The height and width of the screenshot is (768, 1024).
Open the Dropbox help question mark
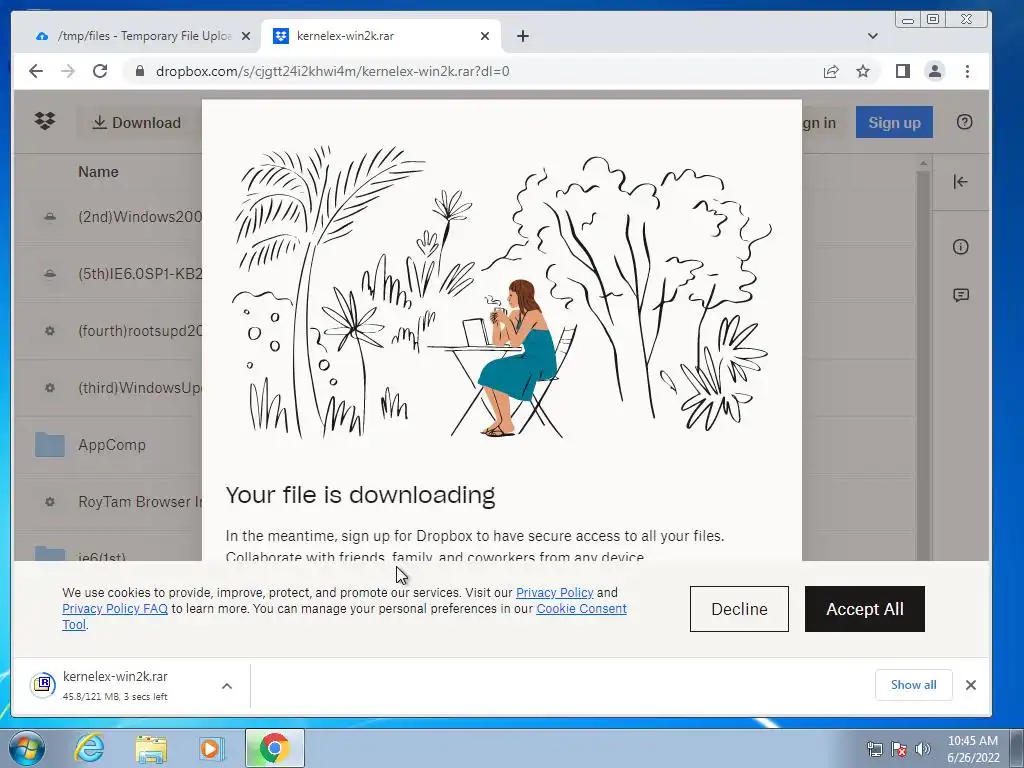965,122
